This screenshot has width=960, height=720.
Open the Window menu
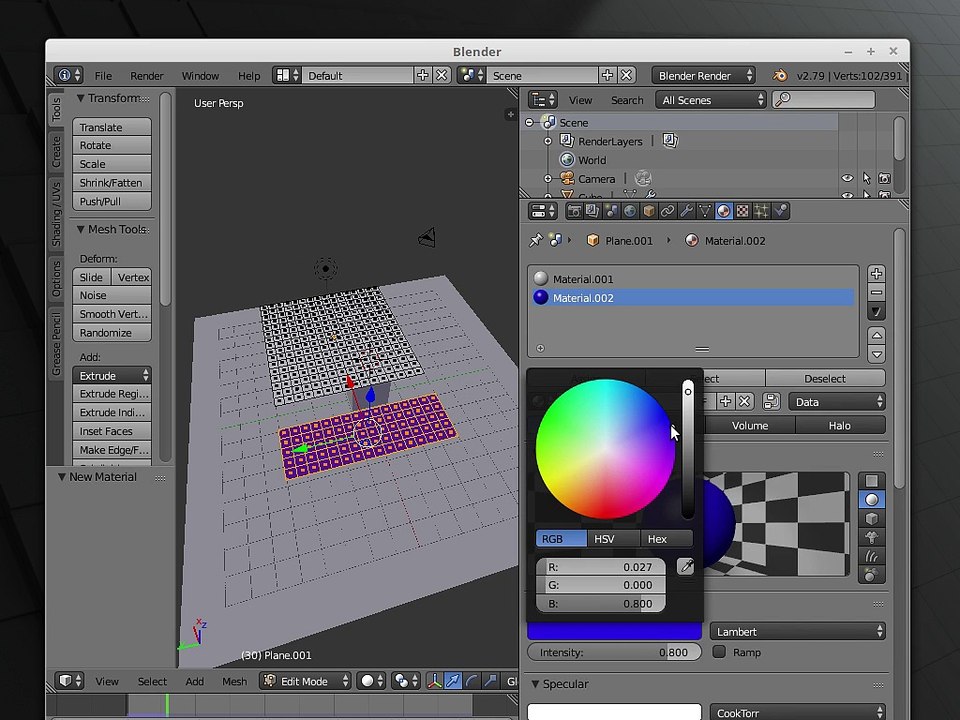[200, 76]
